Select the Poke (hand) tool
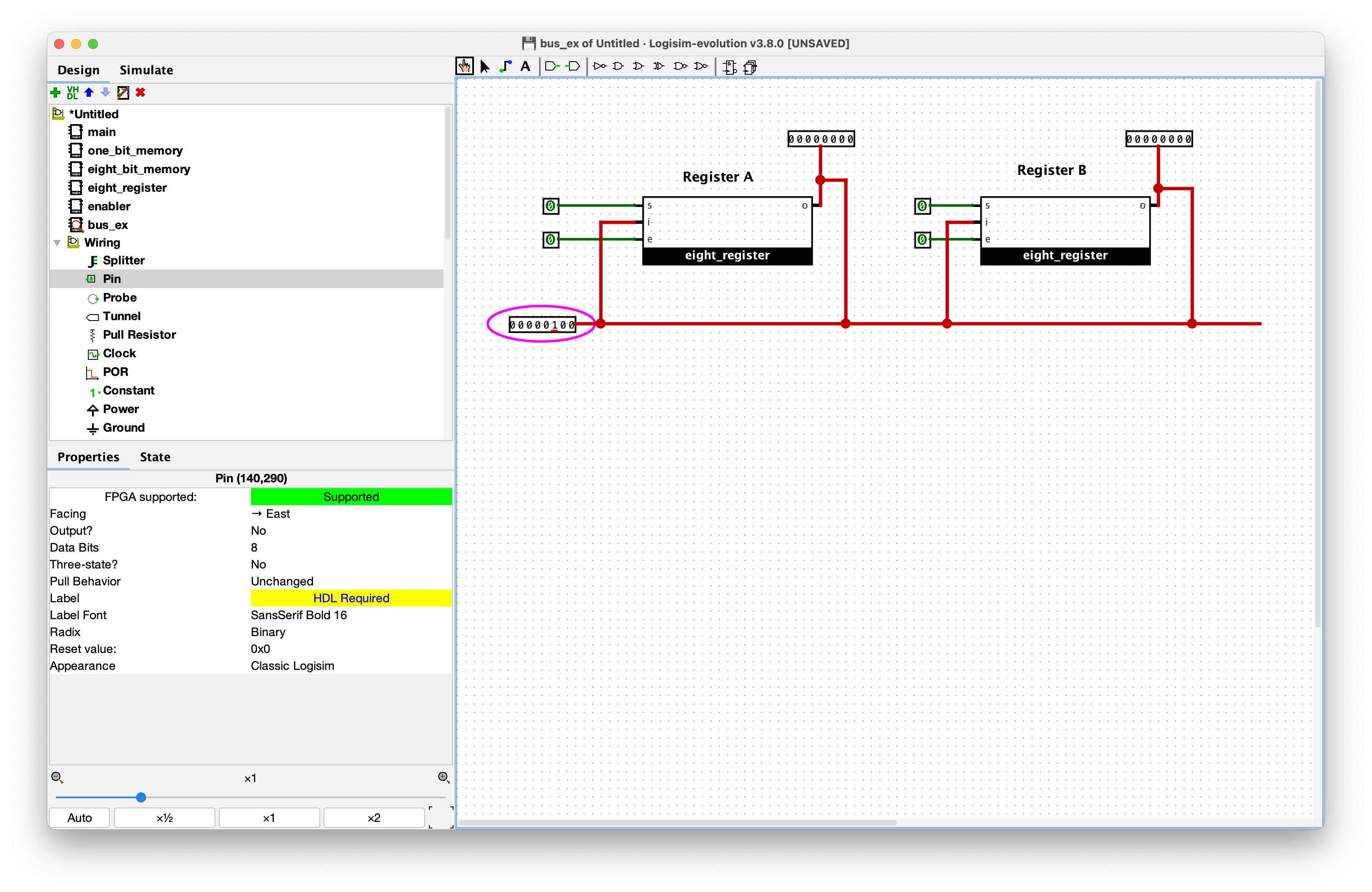1372x892 pixels. coord(465,66)
